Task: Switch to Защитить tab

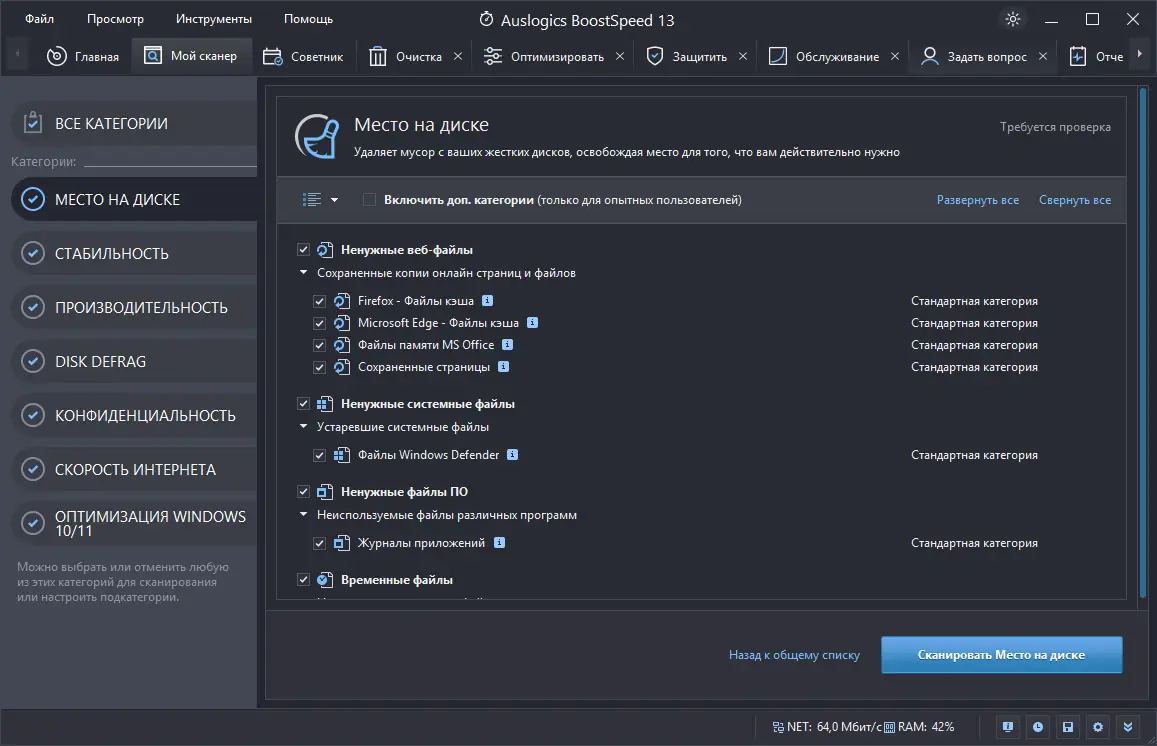Action: click(x=687, y=57)
